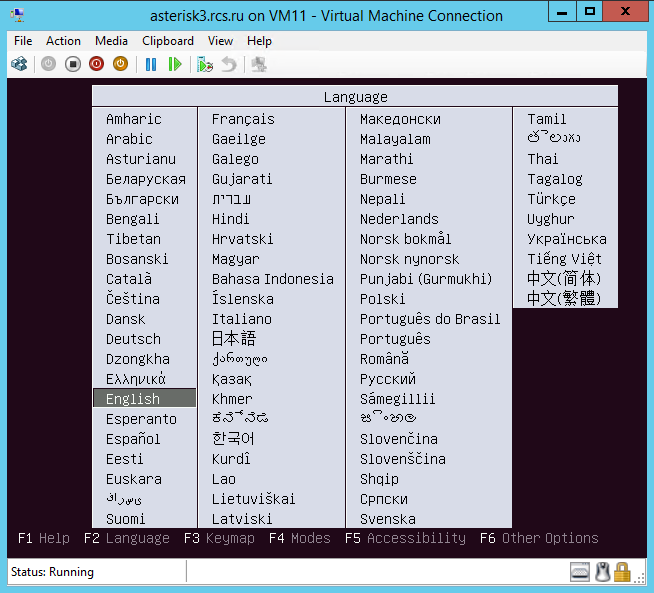The image size is (654, 593).
Task: Click F1 Help at the bottom
Action: 44,538
